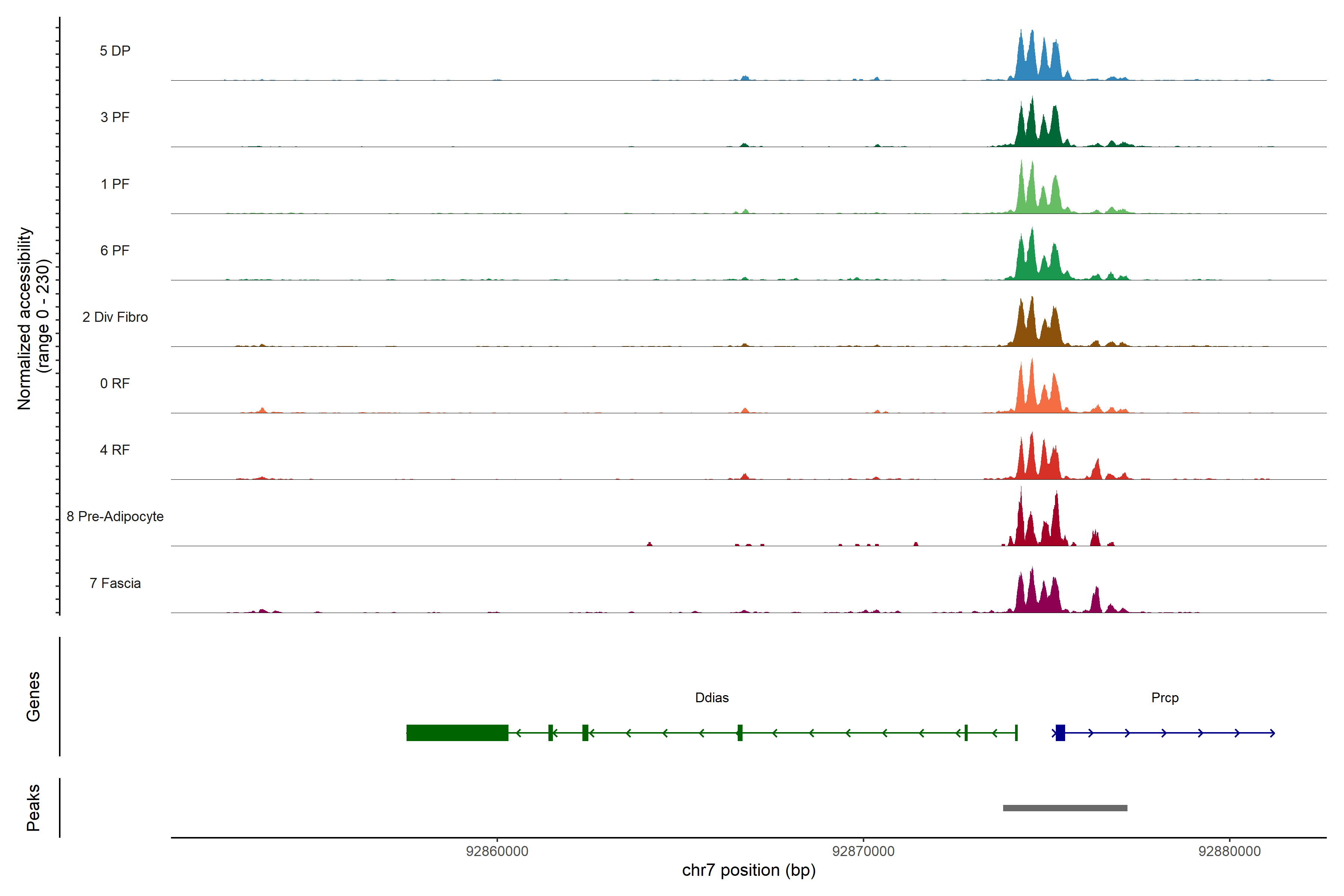This screenshot has width=1344, height=896.
Task: Select the 1 PF track label
Action: click(115, 184)
